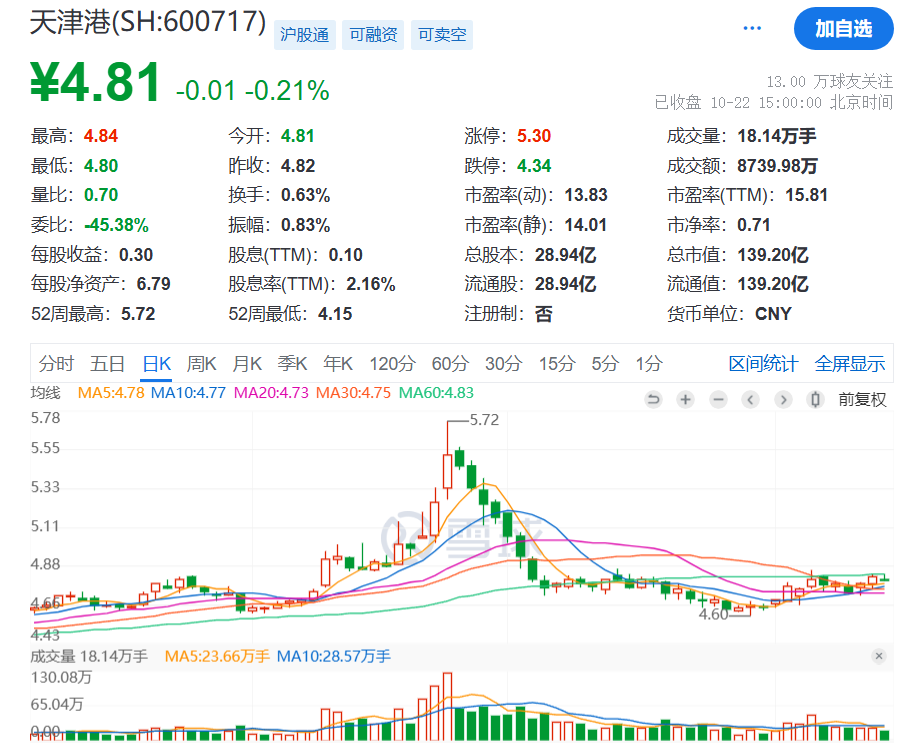This screenshot has height=743, width=902.
Task: Select the 周K chart tab
Action: click(201, 363)
